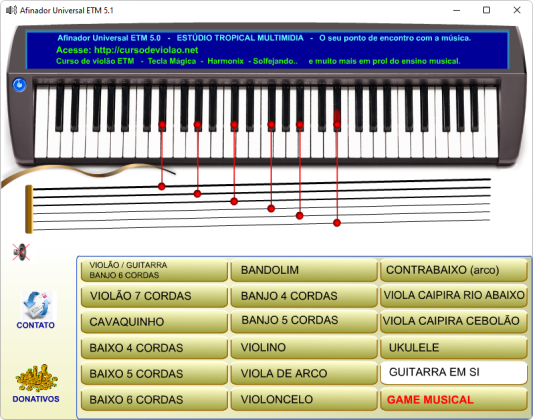Select the UKULELE tuning button
Image resolution: width=533 pixels, height=420 pixels.
453,347
